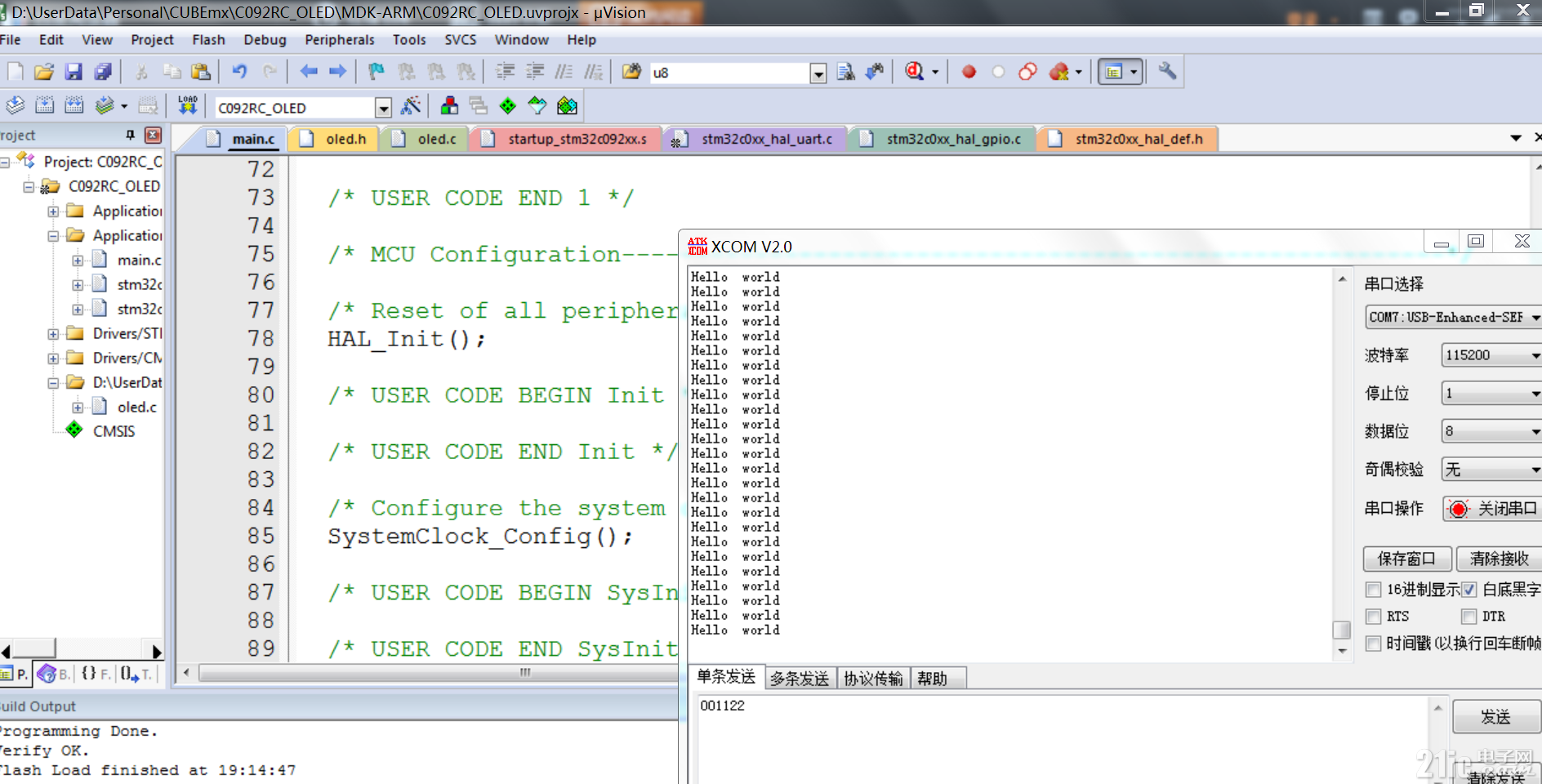Viewport: 1542px width, 784px height.
Task: Click the Undo arrow icon
Action: click(239, 72)
